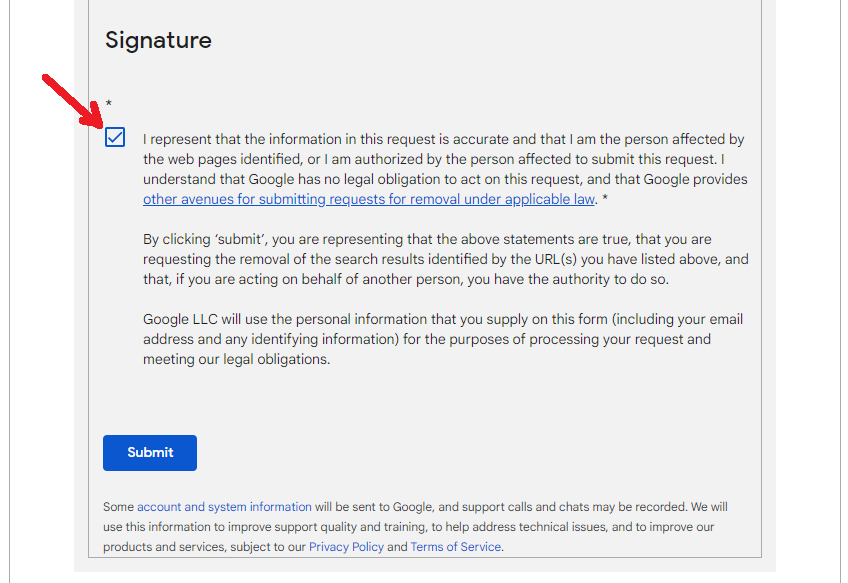The height and width of the screenshot is (583, 848).
Task: Open the account and system information link
Action: (224, 507)
